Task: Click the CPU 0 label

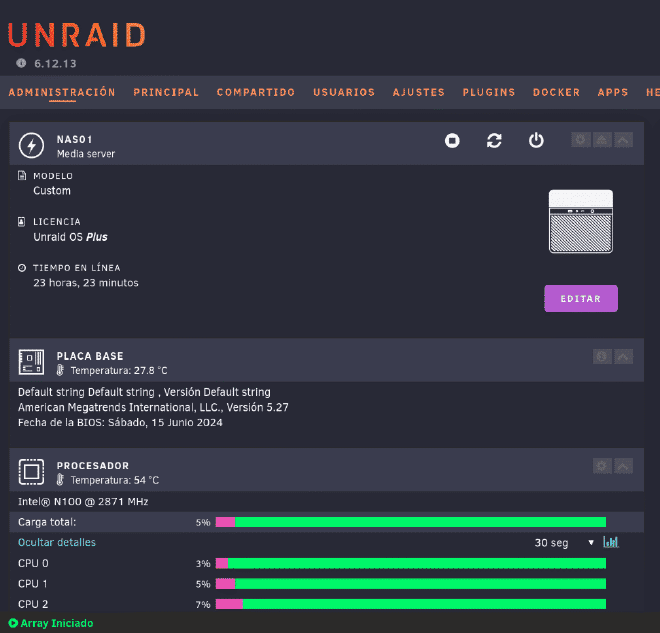Action: (33, 563)
